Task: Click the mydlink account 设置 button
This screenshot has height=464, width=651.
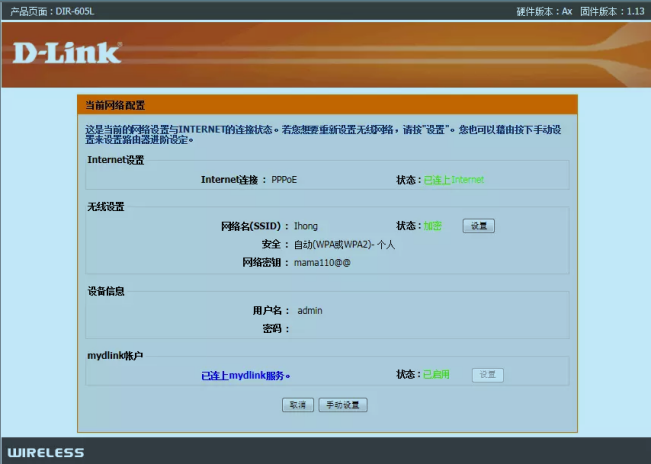Action: [487, 375]
